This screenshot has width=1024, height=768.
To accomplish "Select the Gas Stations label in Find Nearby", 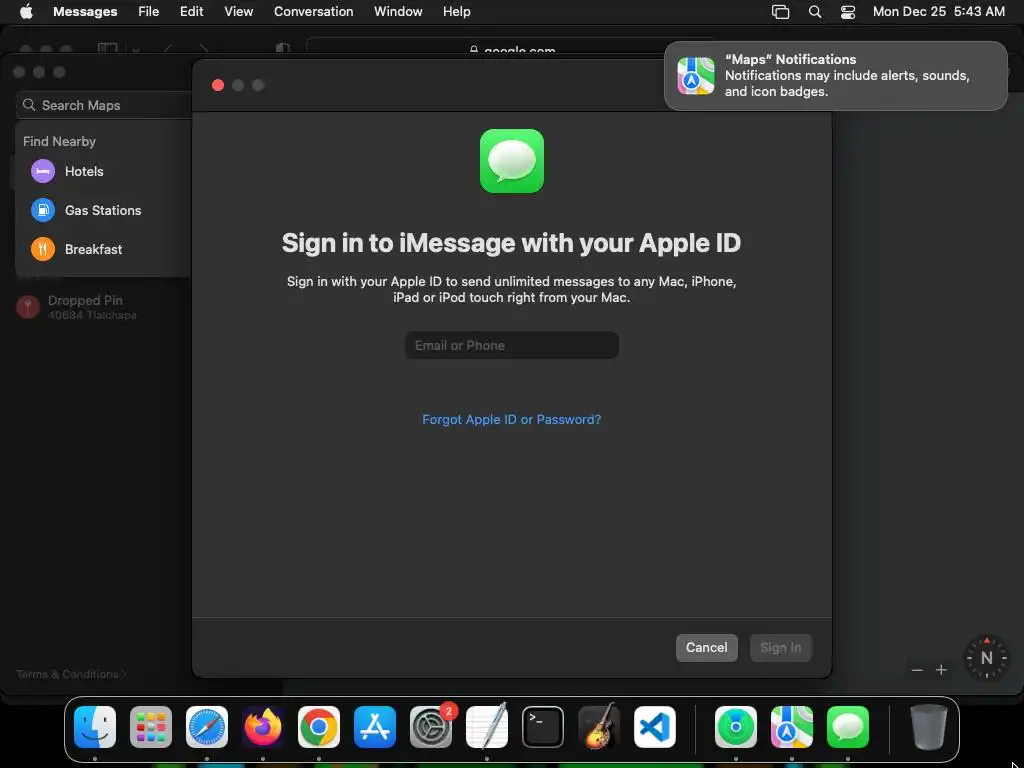I will (x=103, y=210).
